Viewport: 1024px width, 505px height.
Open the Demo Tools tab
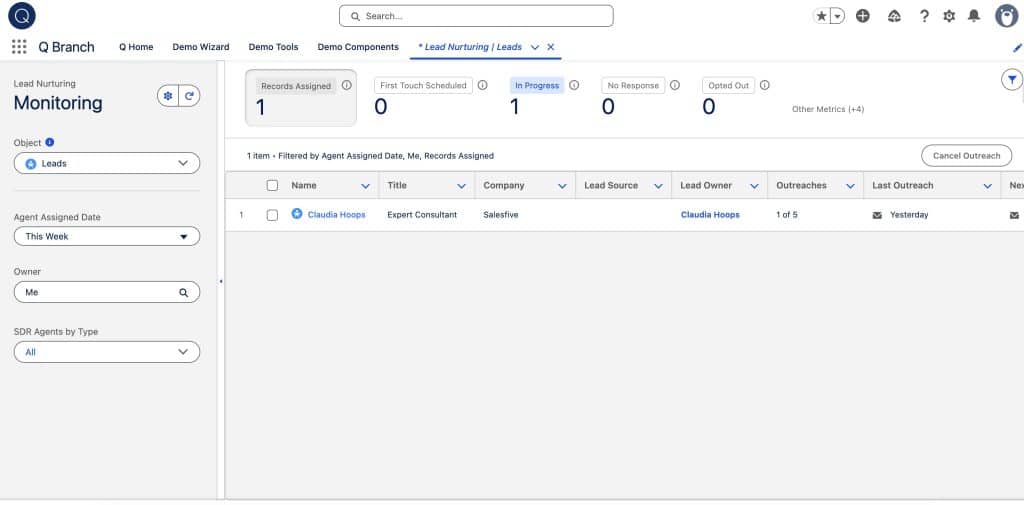pyautogui.click(x=273, y=47)
